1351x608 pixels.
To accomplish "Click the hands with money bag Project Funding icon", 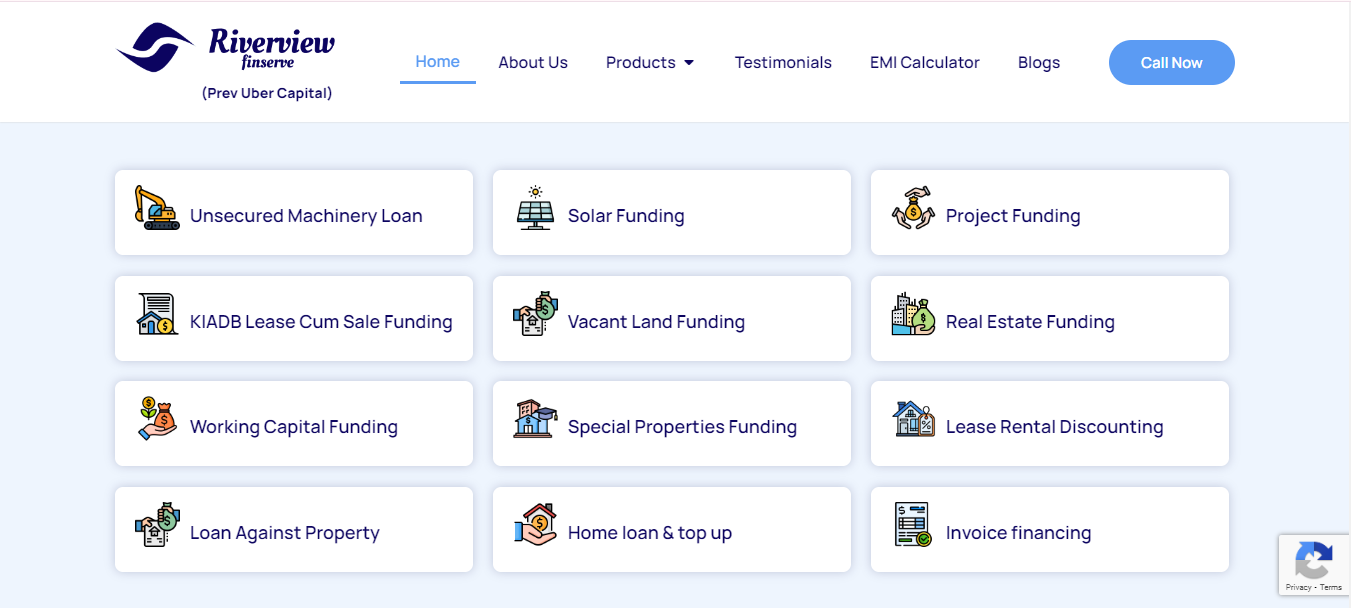I will [x=912, y=208].
